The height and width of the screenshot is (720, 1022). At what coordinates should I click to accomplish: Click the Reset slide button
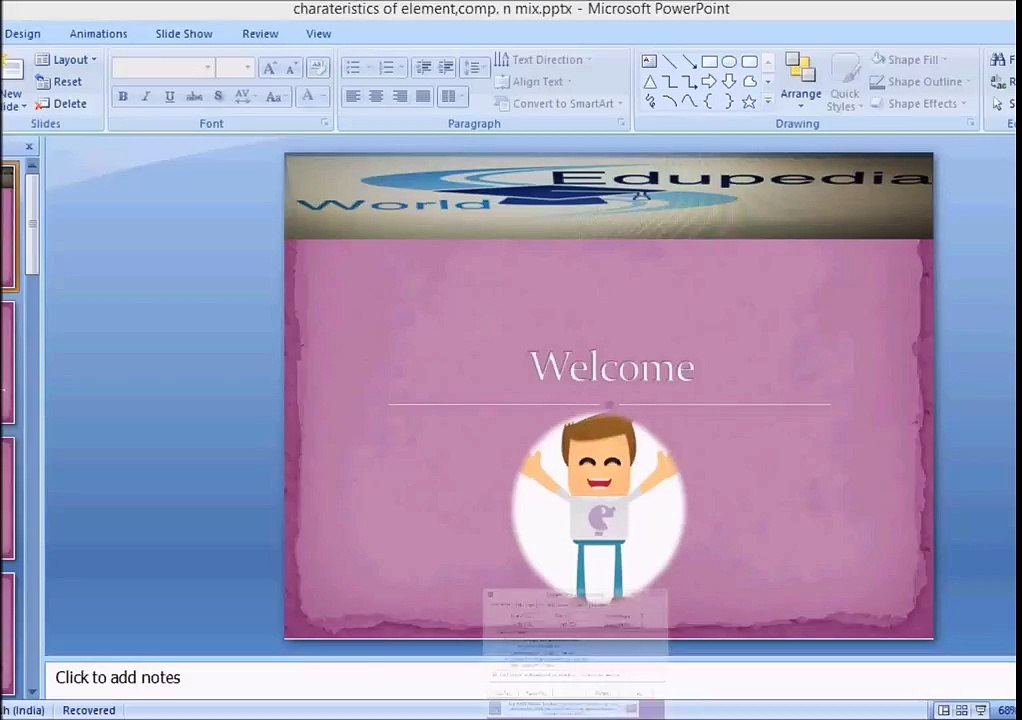(x=59, y=82)
